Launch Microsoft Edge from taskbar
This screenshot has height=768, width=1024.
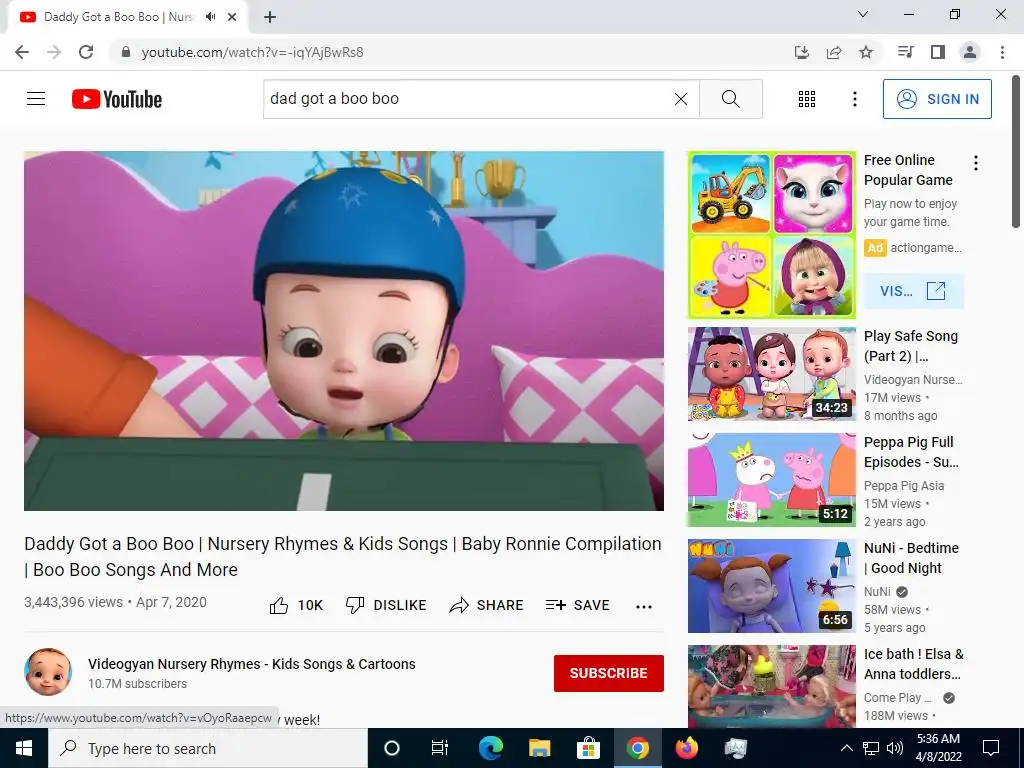pos(490,748)
